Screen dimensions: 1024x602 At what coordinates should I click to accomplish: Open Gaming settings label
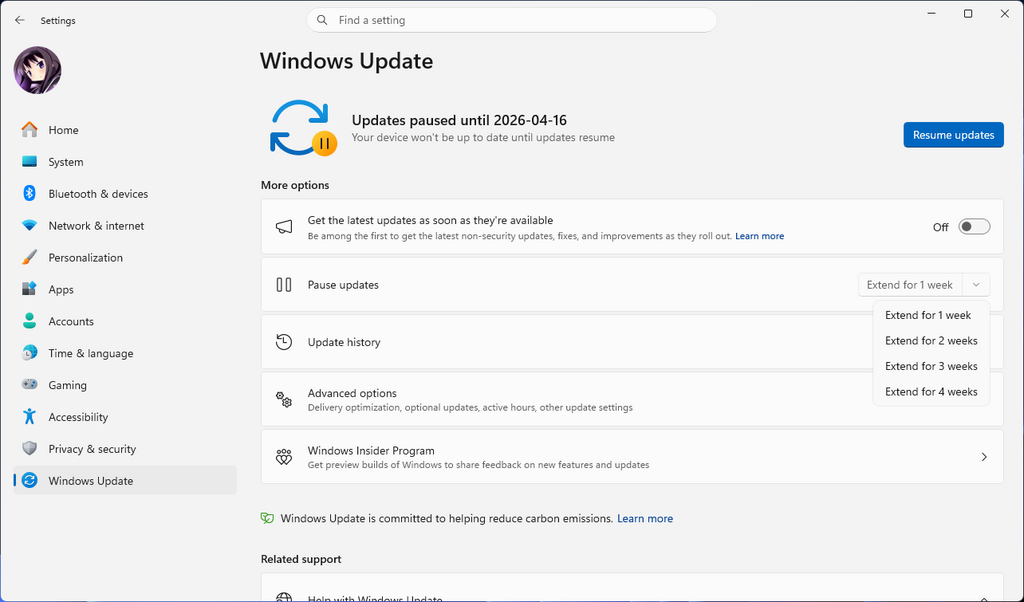[x=67, y=385]
